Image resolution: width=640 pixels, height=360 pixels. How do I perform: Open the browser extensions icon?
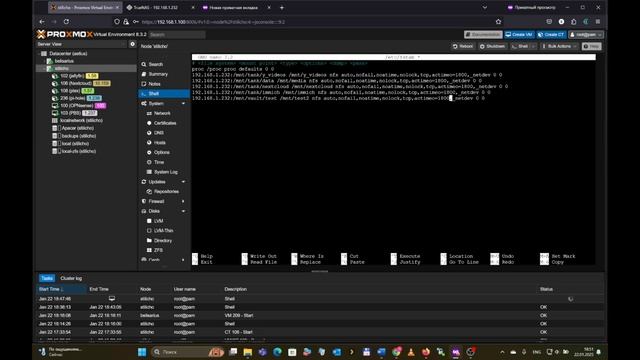click(573, 22)
